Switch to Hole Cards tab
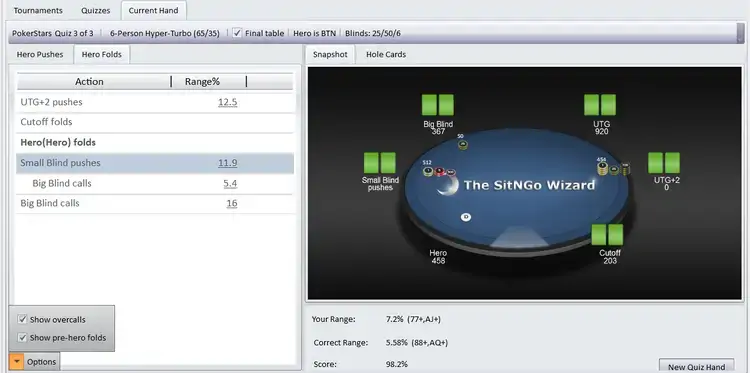Image resolution: width=750 pixels, height=373 pixels. tap(386, 55)
